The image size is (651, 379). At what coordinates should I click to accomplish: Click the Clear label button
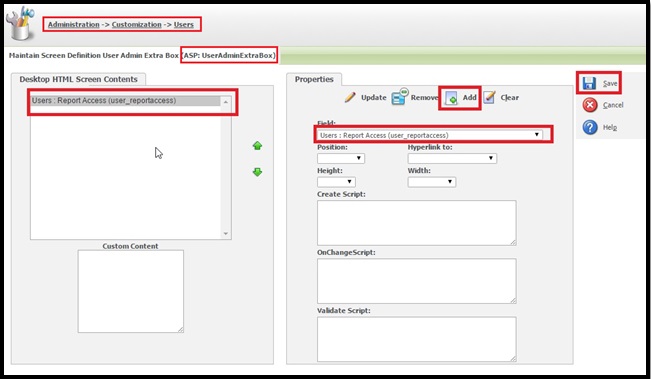click(x=509, y=98)
